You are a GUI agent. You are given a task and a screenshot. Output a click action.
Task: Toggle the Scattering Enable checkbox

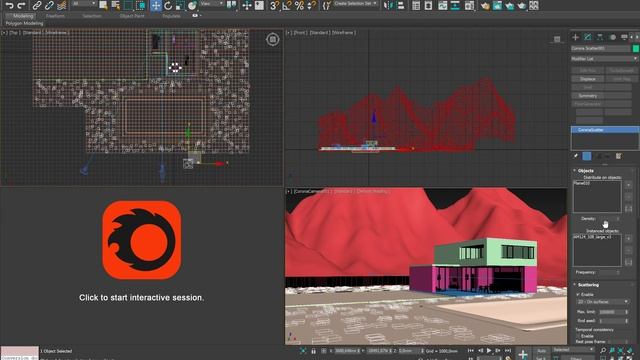click(x=578, y=294)
